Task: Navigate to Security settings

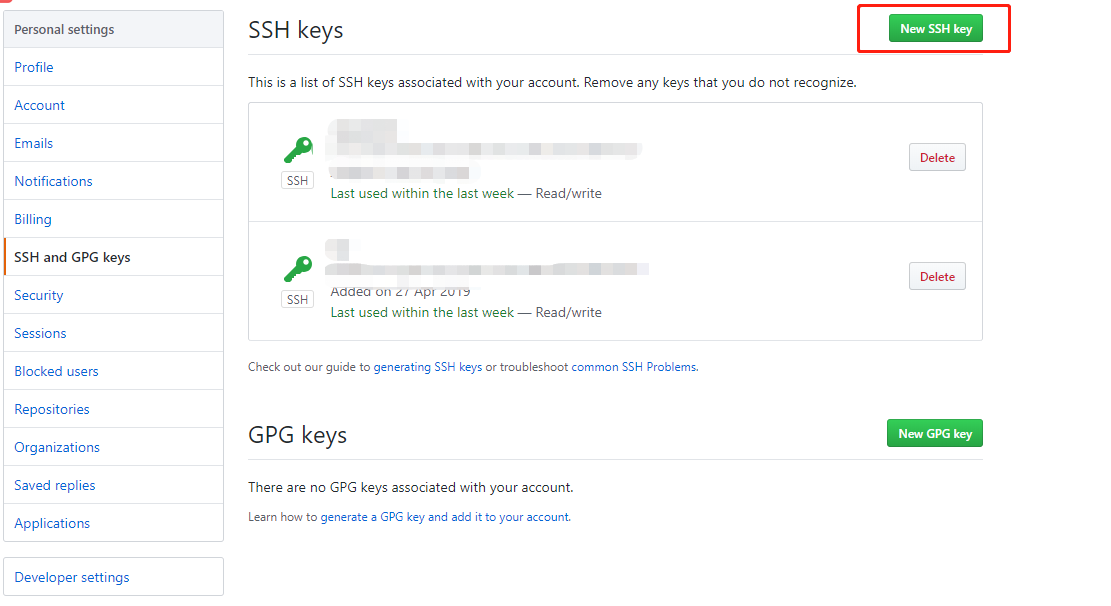Action: [39, 295]
